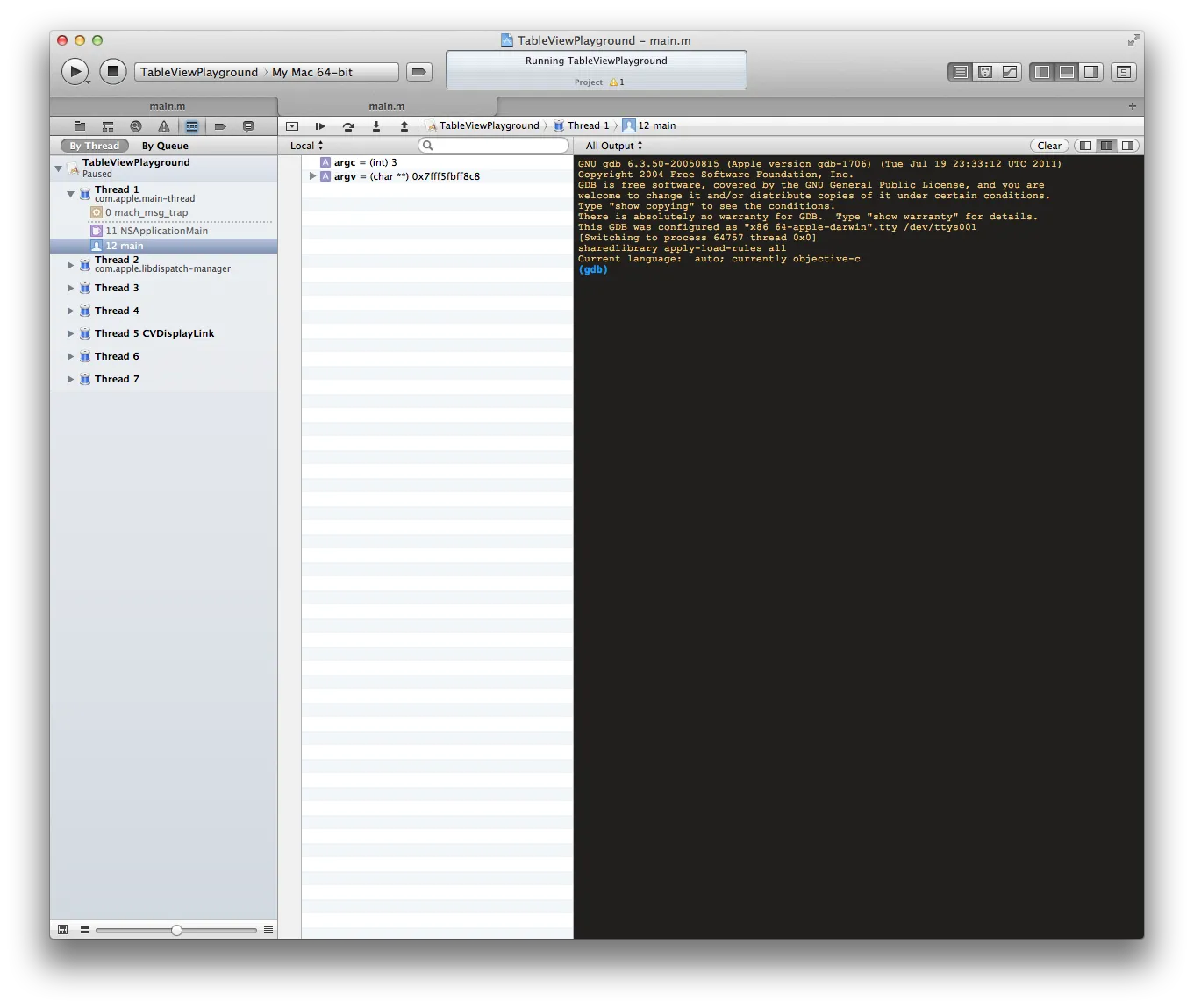1194x1008 pixels.
Task: Add a new editor tab
Action: 1133,106
